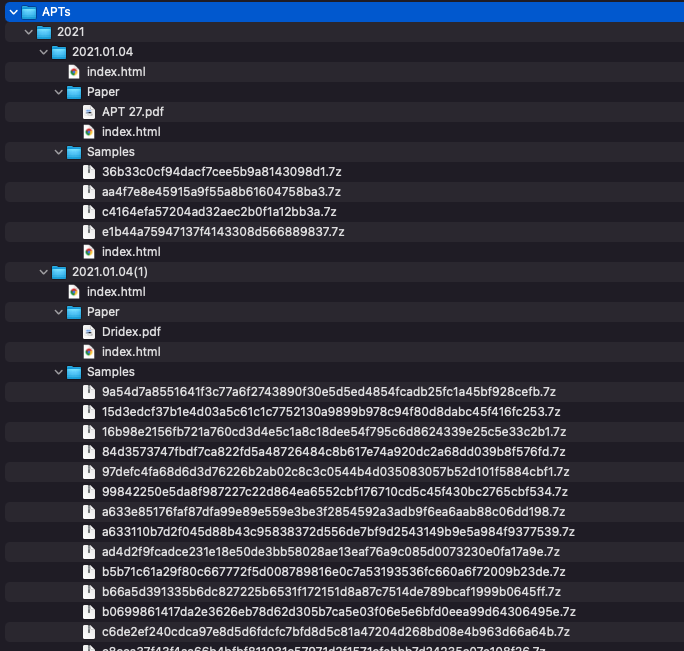Select the file starting with 84d3573747fbdf7c
Screen dimensions: 684x651
[x=334, y=452]
